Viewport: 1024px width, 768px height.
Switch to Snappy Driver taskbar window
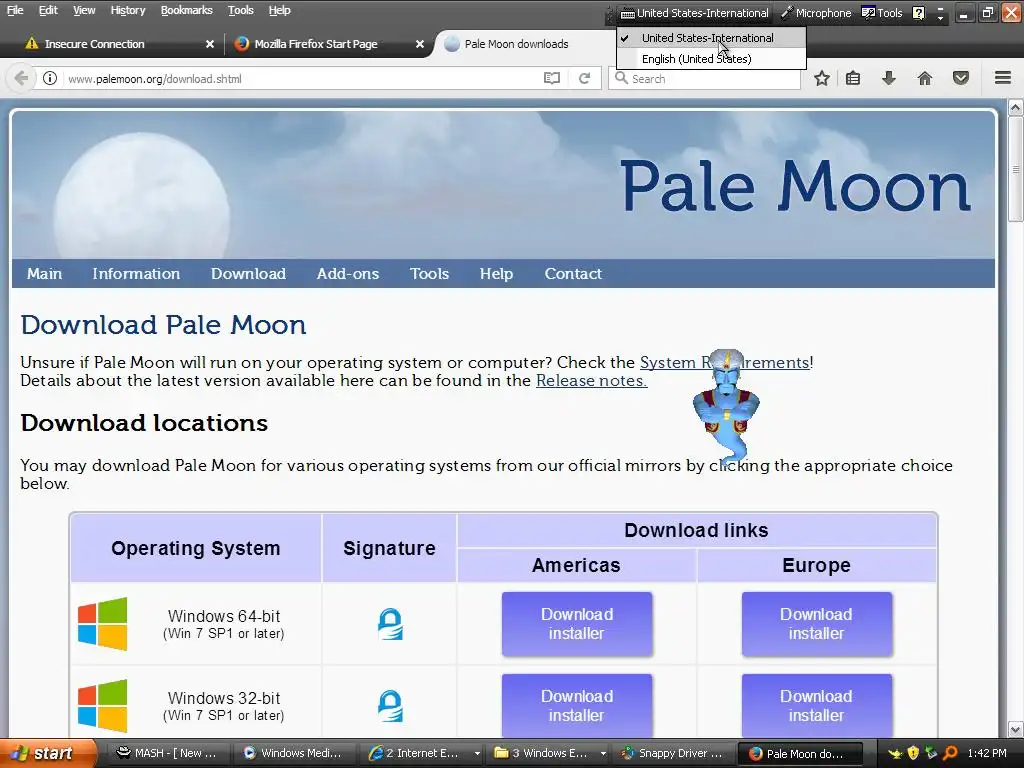point(671,754)
